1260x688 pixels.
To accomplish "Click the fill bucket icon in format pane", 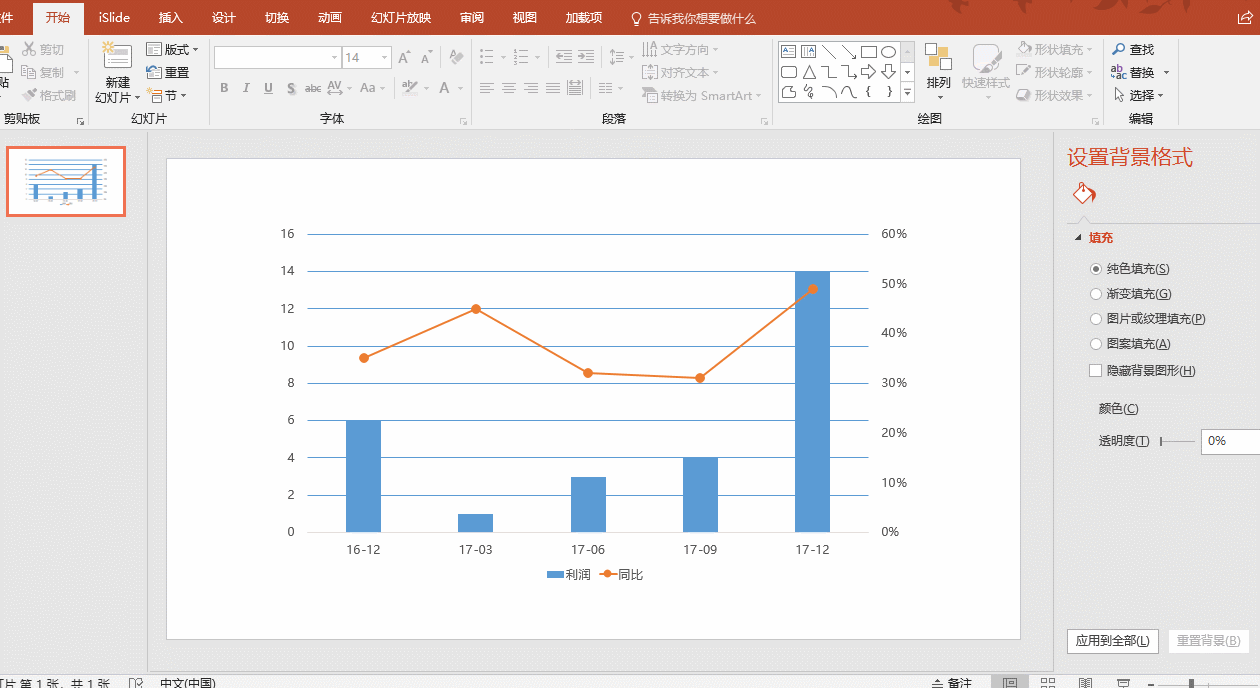I will point(1083,193).
